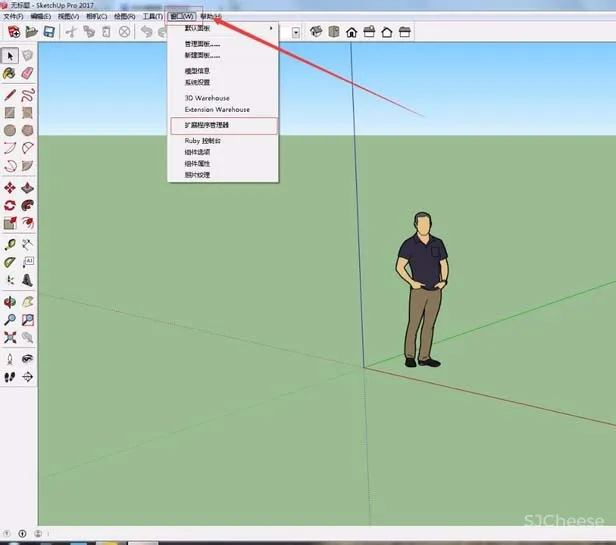The image size is (616, 545).
Task: Select the Tape Measure tool
Action: point(10,244)
